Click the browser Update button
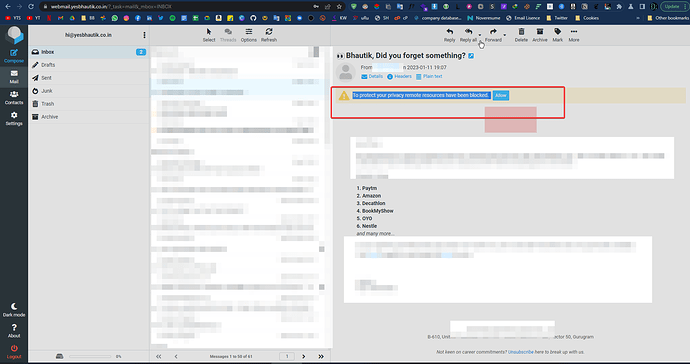The width and height of the screenshot is (690, 364). tap(674, 7)
